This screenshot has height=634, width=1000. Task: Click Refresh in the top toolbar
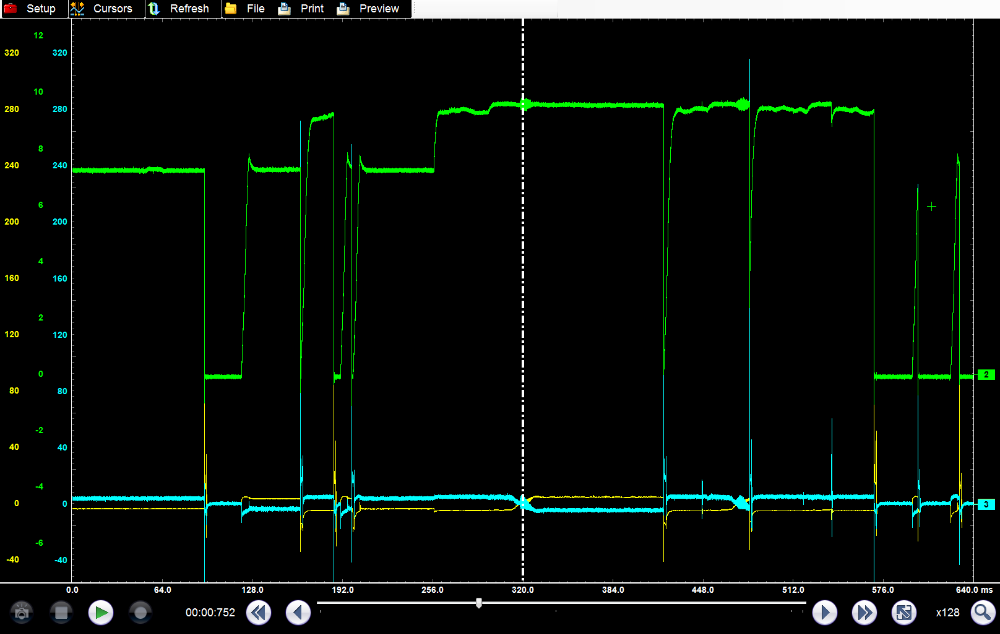point(179,8)
